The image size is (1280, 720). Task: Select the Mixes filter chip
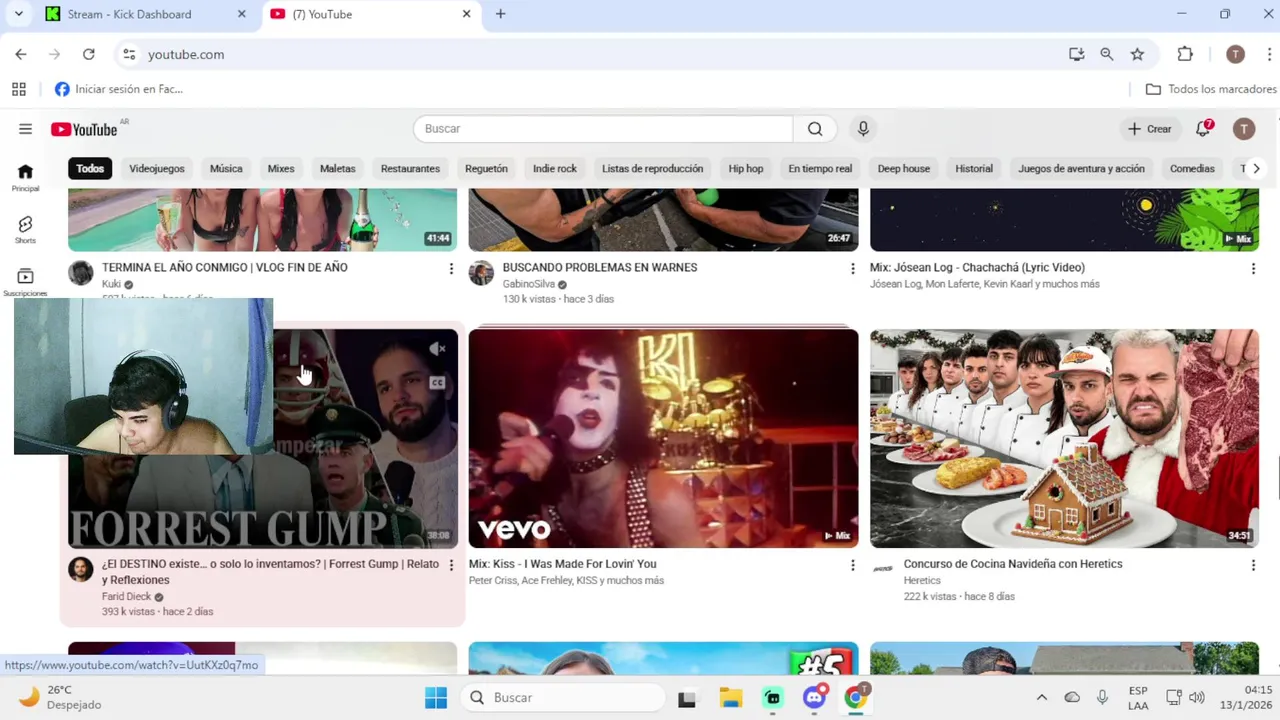(x=281, y=169)
